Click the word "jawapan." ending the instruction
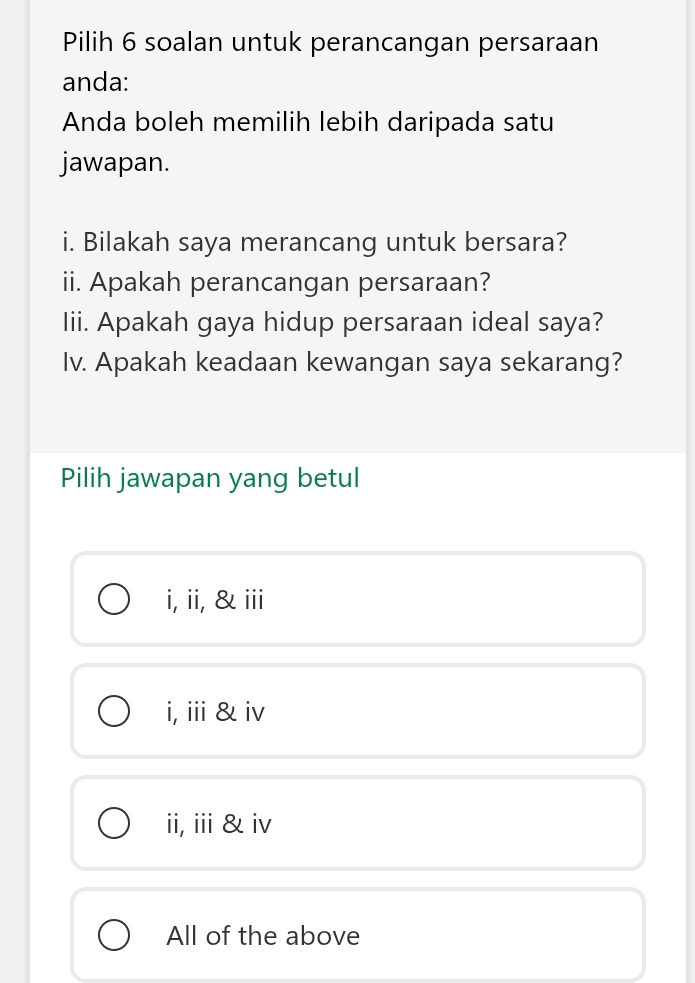The height and width of the screenshot is (983, 695). 115,162
